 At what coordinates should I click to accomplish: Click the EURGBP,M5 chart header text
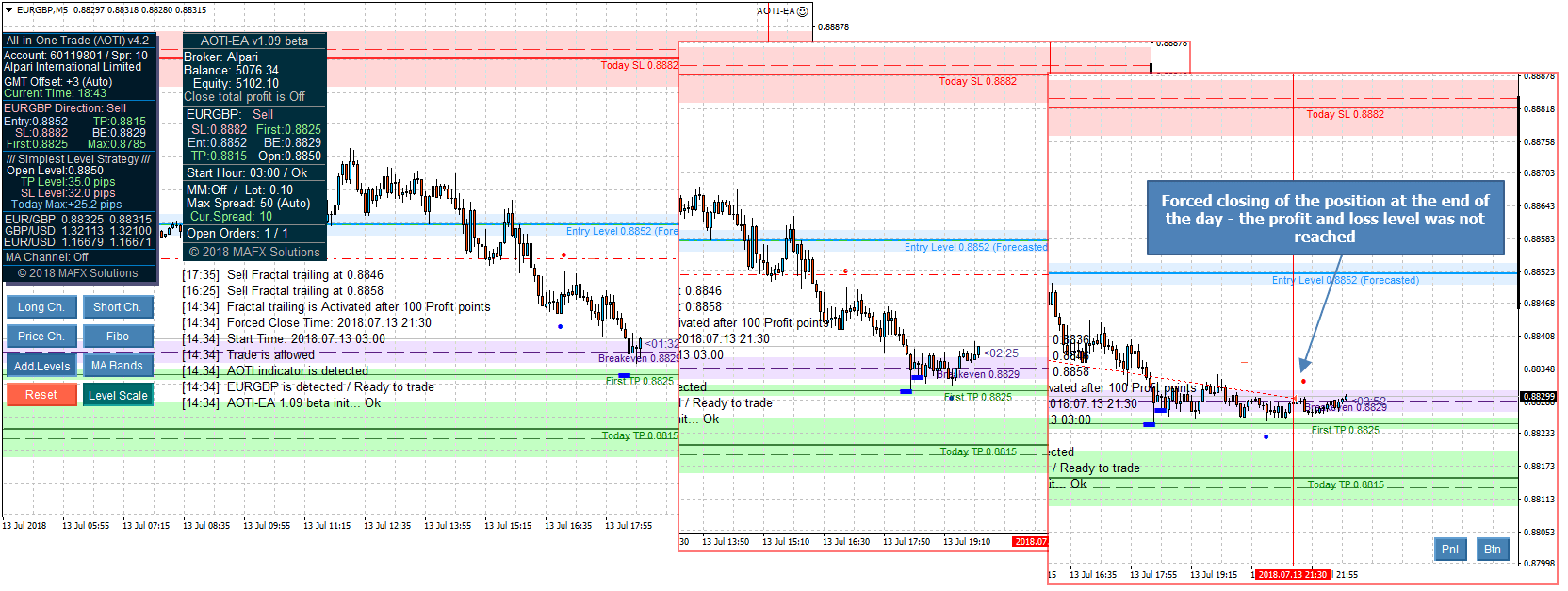pyautogui.click(x=42, y=10)
